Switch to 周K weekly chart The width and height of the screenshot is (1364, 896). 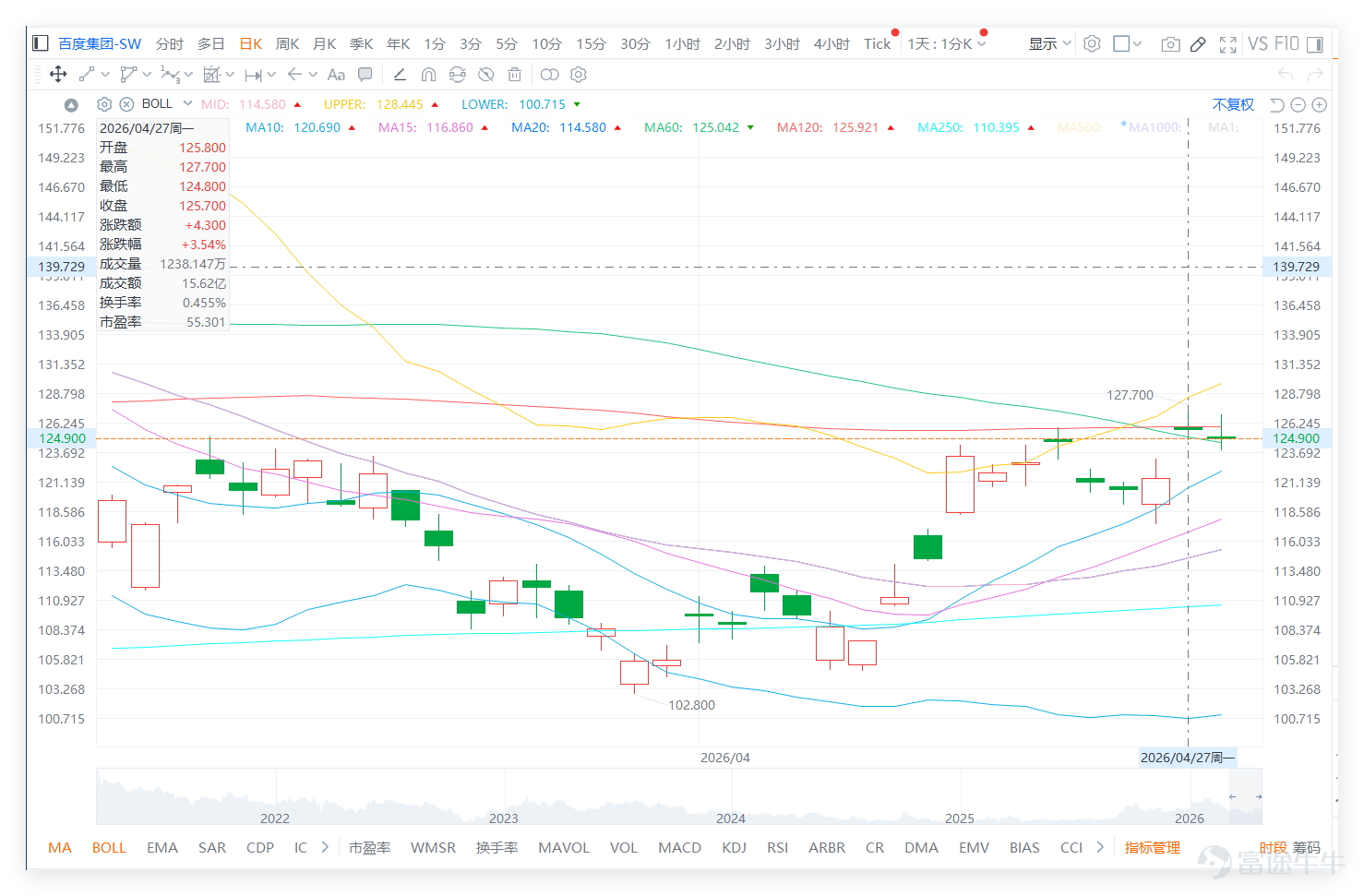pos(288,43)
